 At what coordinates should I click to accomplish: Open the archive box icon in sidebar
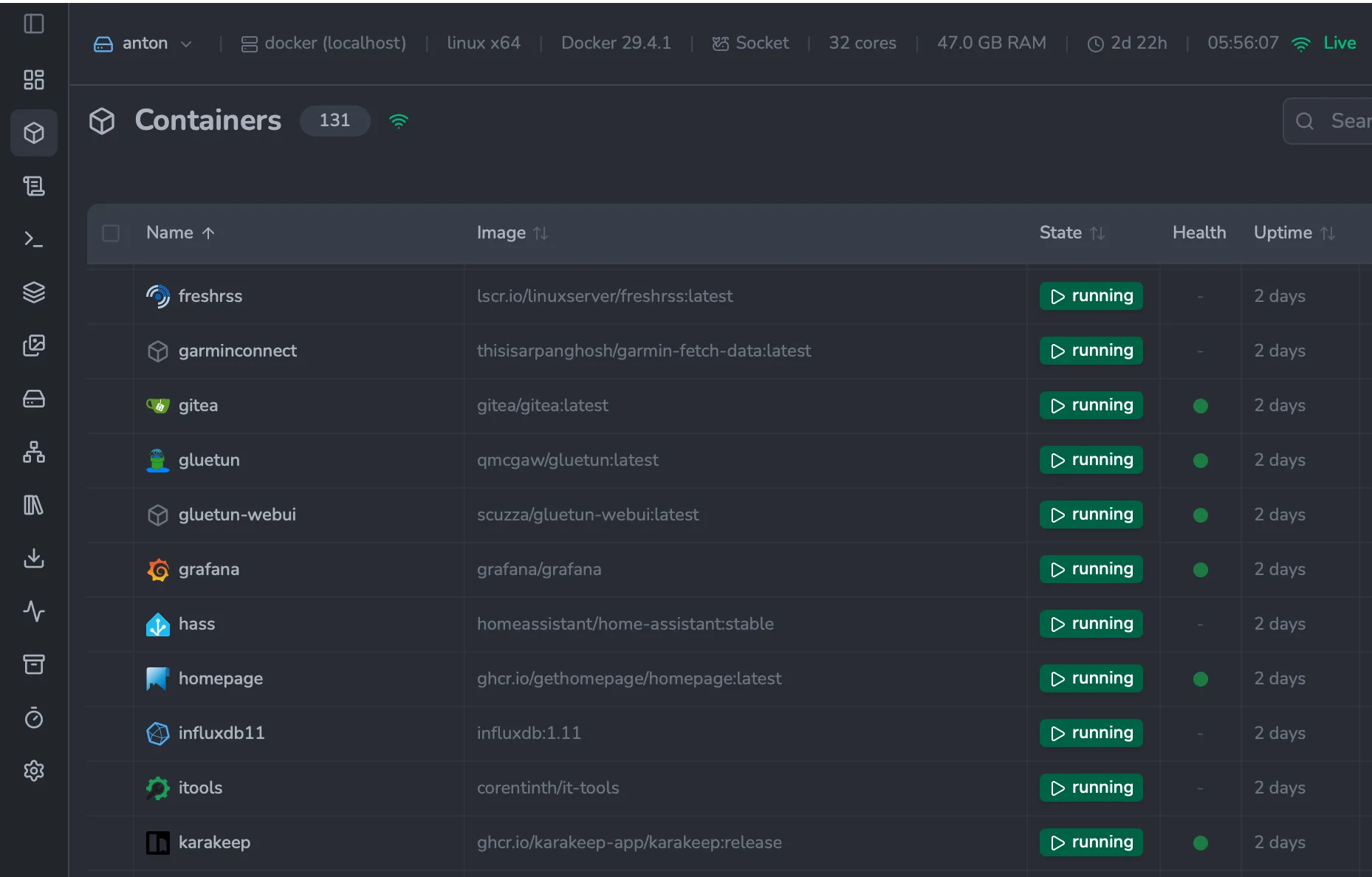(x=34, y=664)
